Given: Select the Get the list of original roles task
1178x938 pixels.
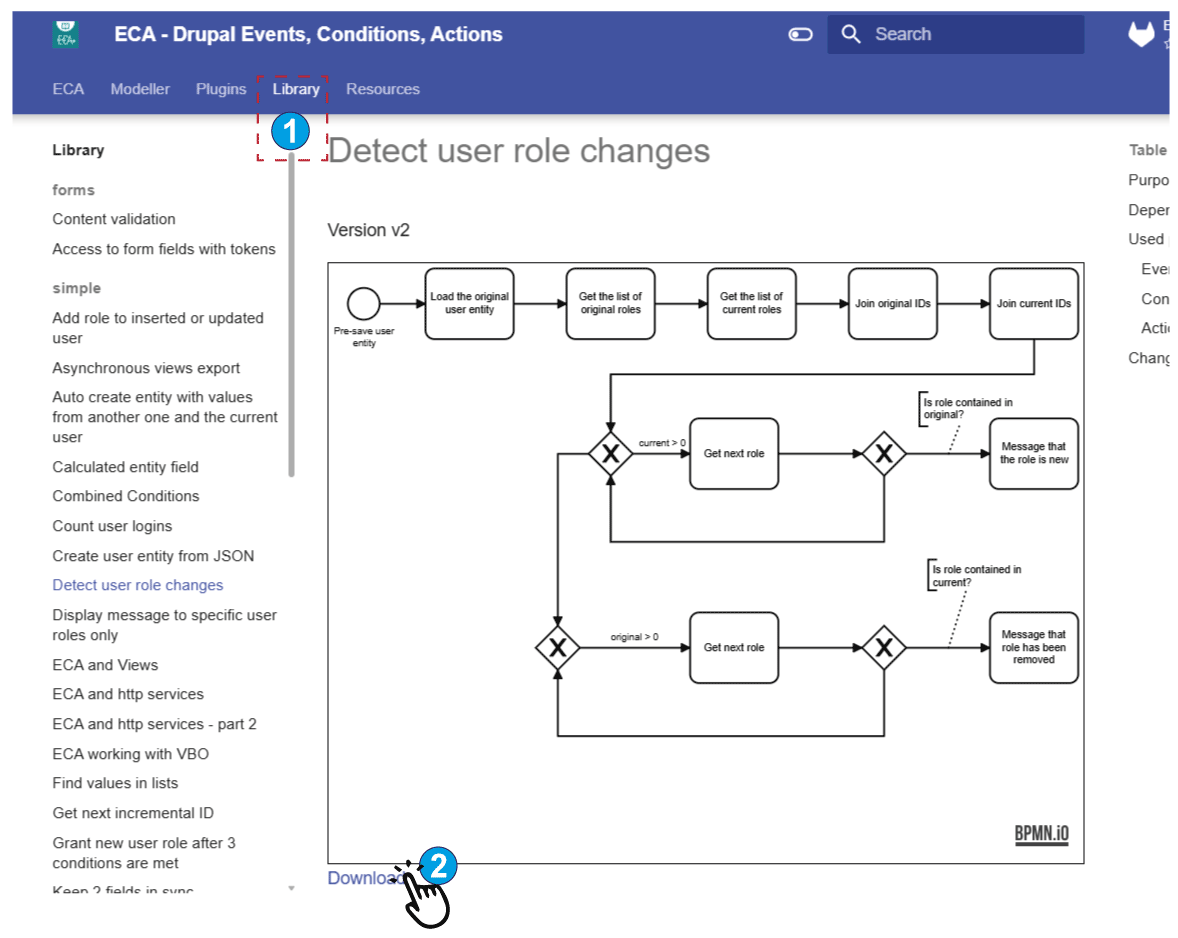Looking at the screenshot, I should [611, 304].
